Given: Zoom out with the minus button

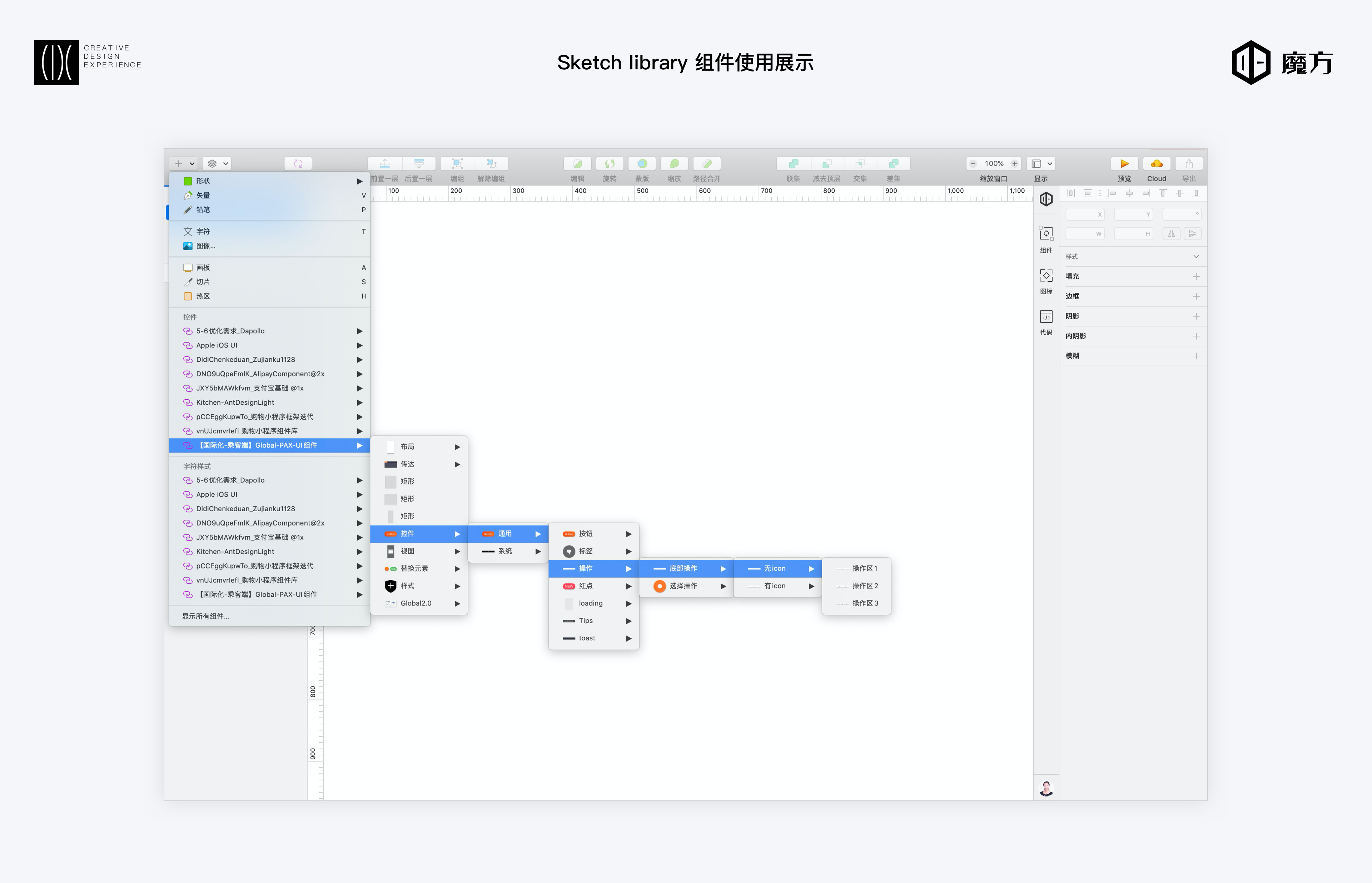Looking at the screenshot, I should pyautogui.click(x=973, y=164).
